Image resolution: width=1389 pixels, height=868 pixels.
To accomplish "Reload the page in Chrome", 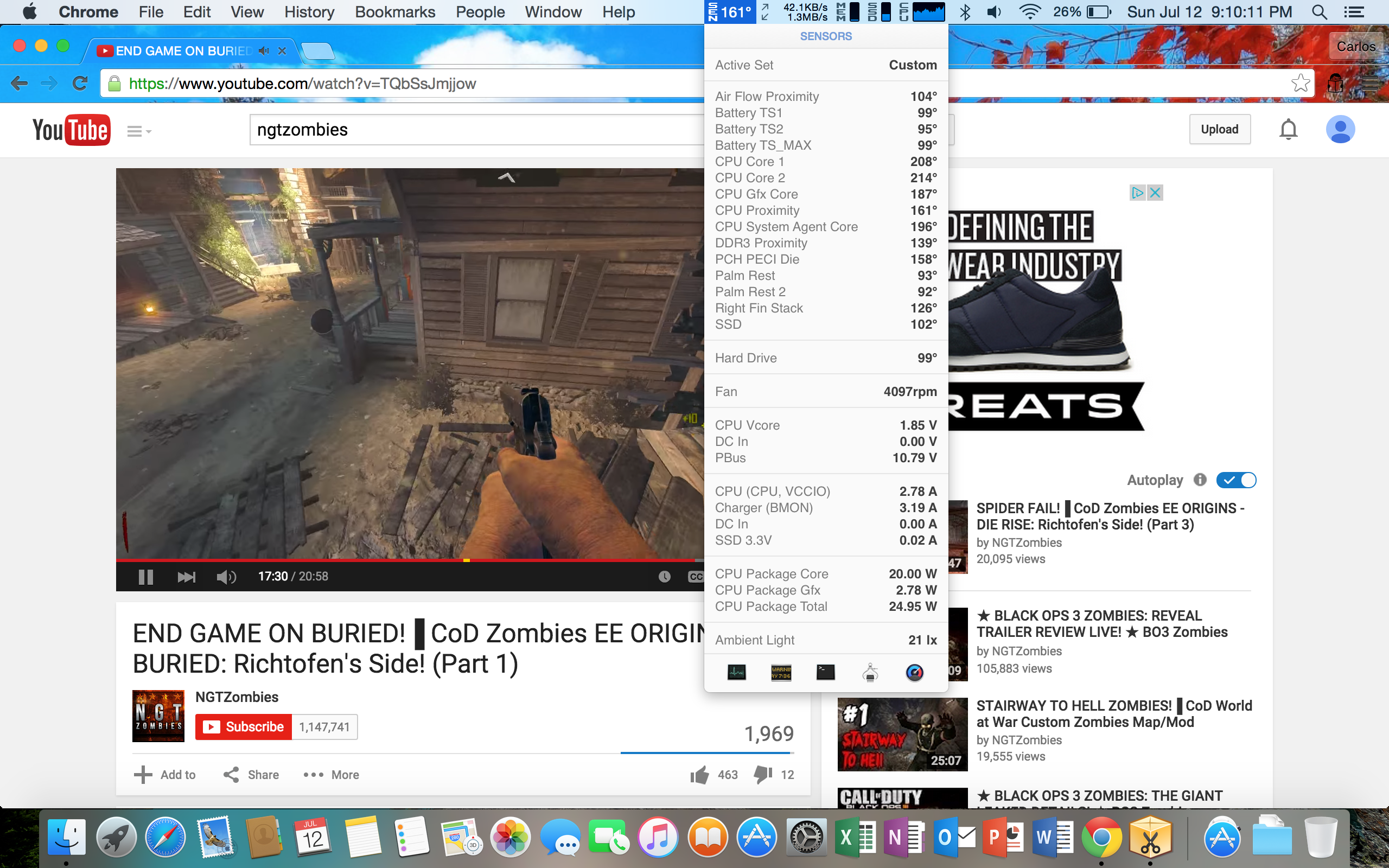I will [79, 83].
